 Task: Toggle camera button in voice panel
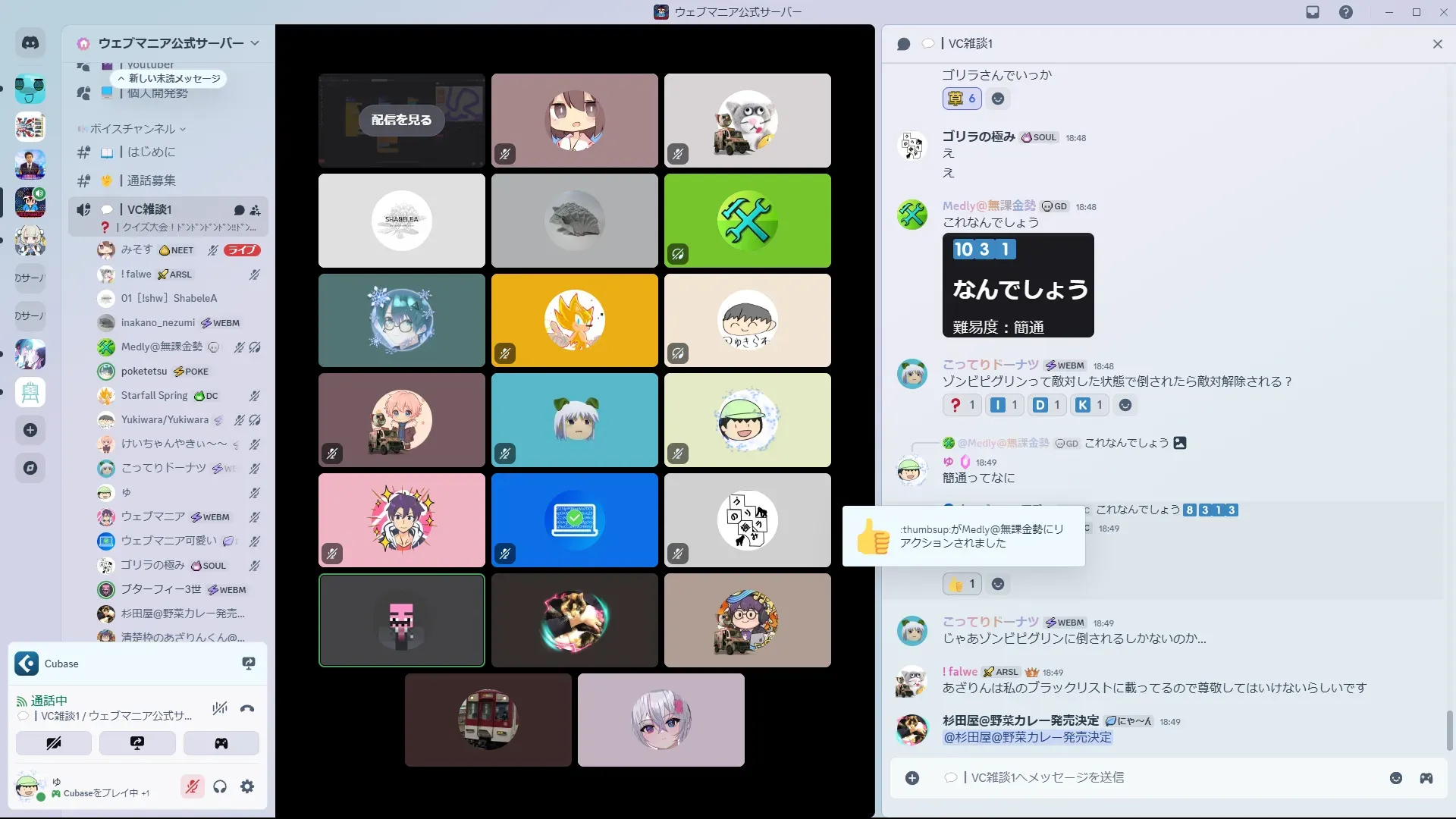click(54, 743)
